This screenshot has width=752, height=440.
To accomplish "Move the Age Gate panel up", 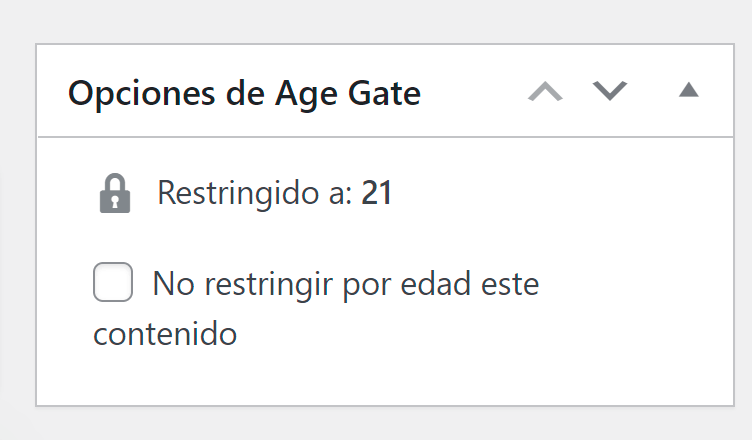I will 545,91.
